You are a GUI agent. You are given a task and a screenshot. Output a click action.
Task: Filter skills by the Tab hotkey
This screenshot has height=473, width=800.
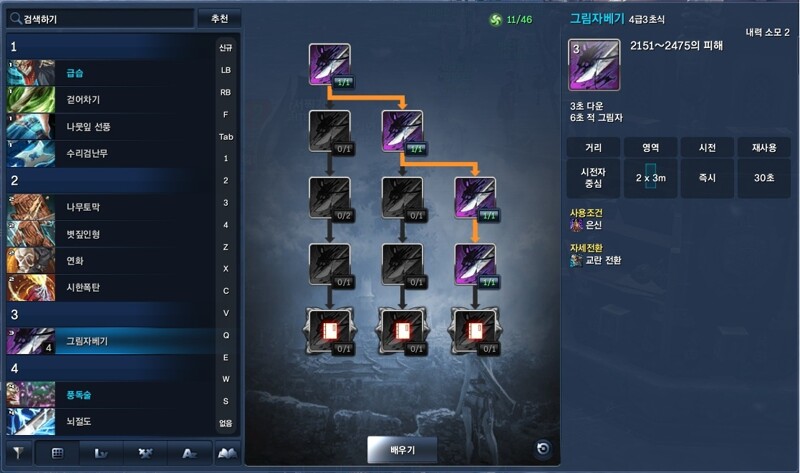pyautogui.click(x=226, y=137)
